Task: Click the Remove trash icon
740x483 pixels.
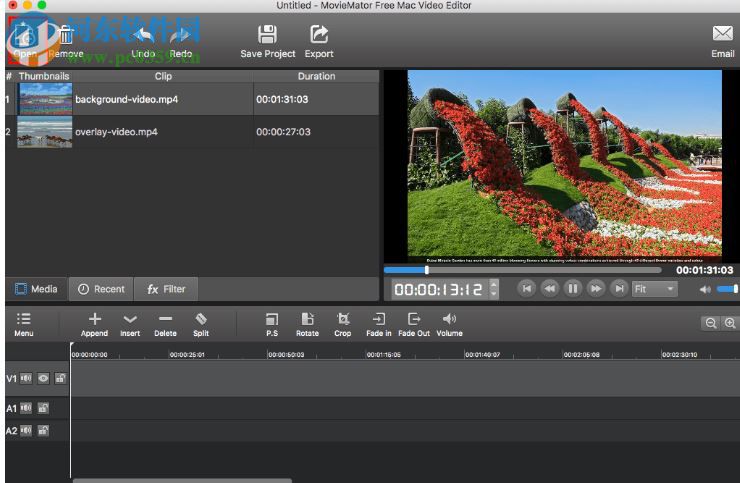Action: pyautogui.click(x=66, y=35)
